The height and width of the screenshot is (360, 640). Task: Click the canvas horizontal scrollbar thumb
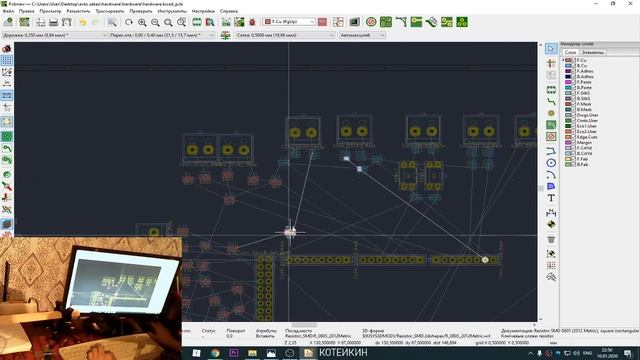click(x=304, y=325)
